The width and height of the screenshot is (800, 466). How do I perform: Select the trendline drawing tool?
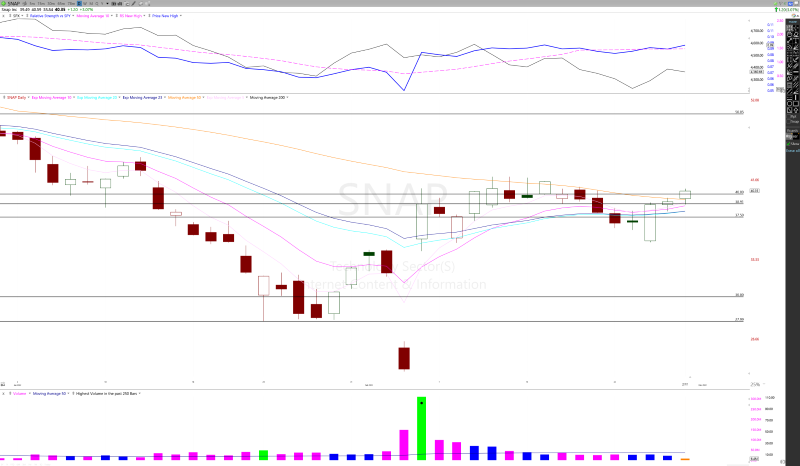790,41
